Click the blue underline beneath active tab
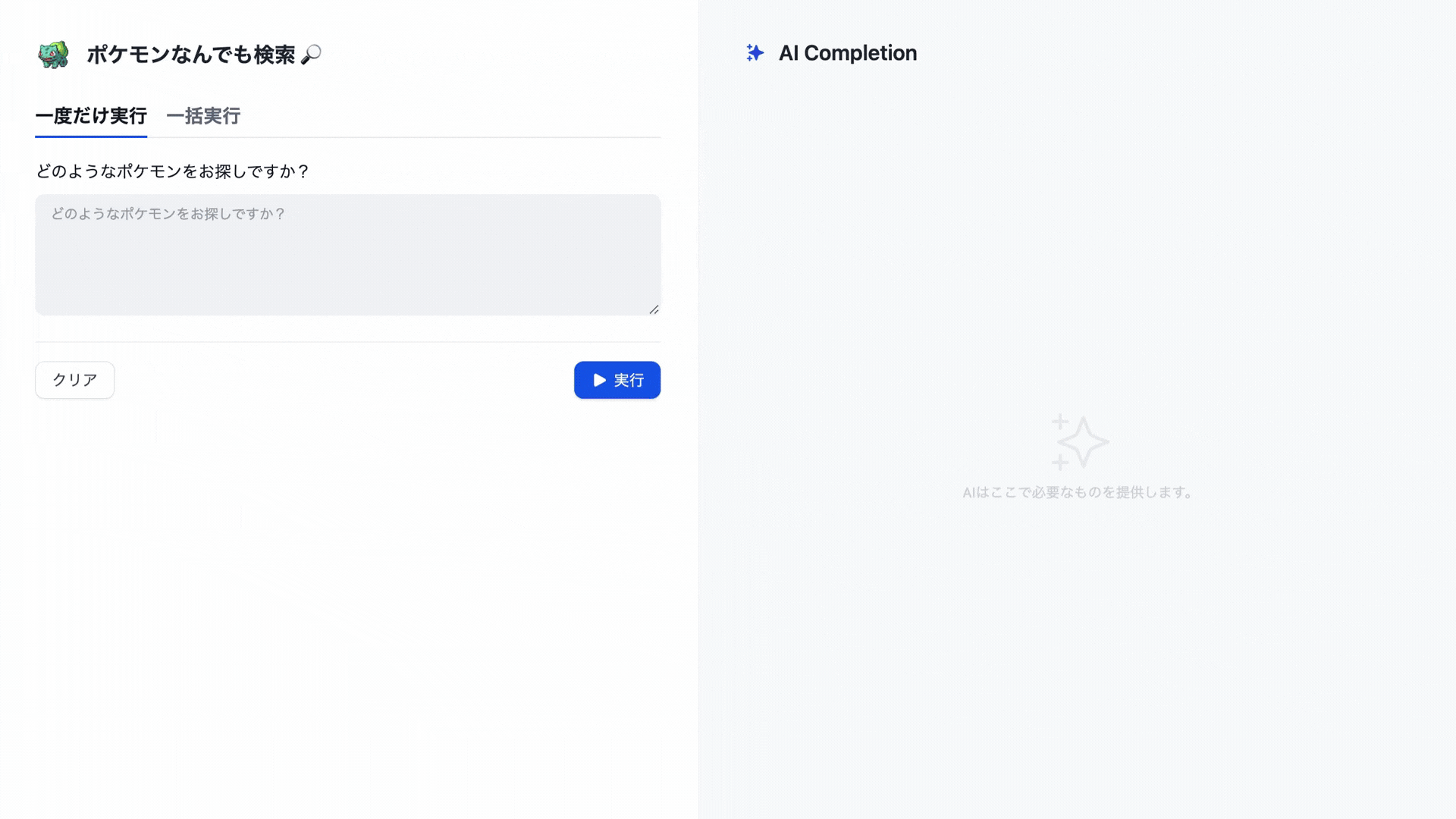 coord(91,136)
